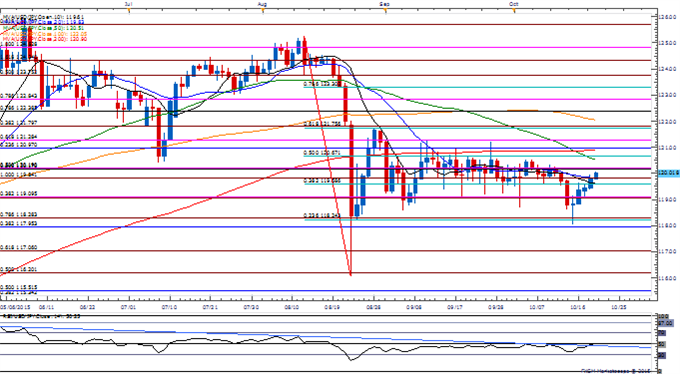Click the 10/07 date axis label
Screen dimensions: 680x374
[537, 306]
